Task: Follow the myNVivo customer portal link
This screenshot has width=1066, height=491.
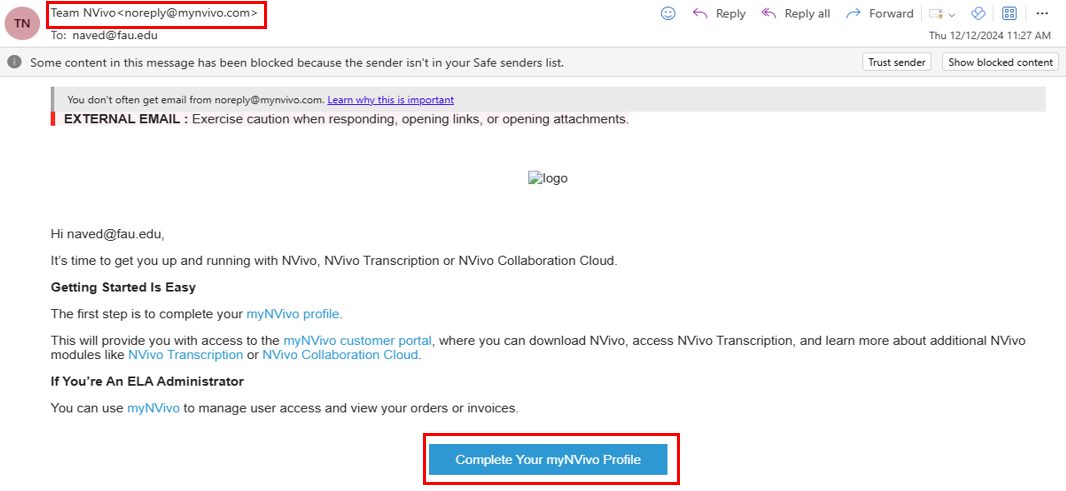Action: coord(358,341)
